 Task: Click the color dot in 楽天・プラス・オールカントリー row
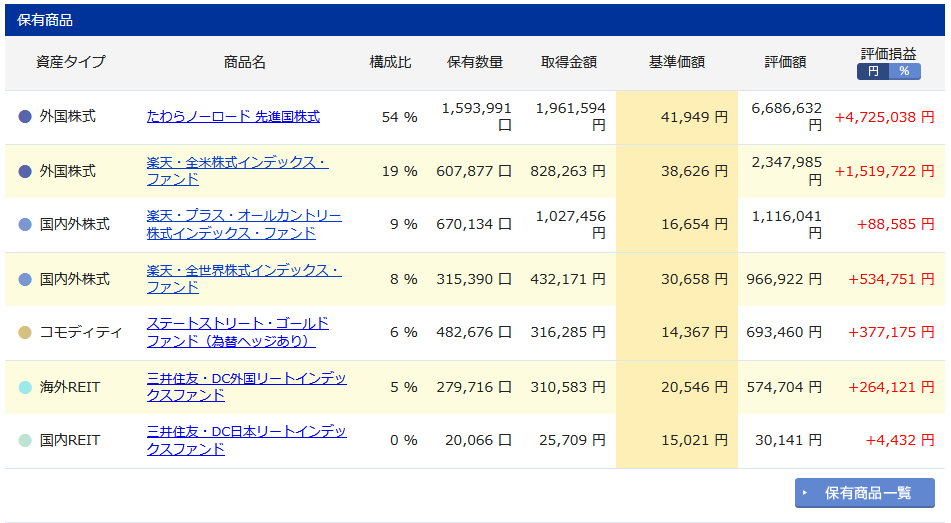[x=25, y=224]
